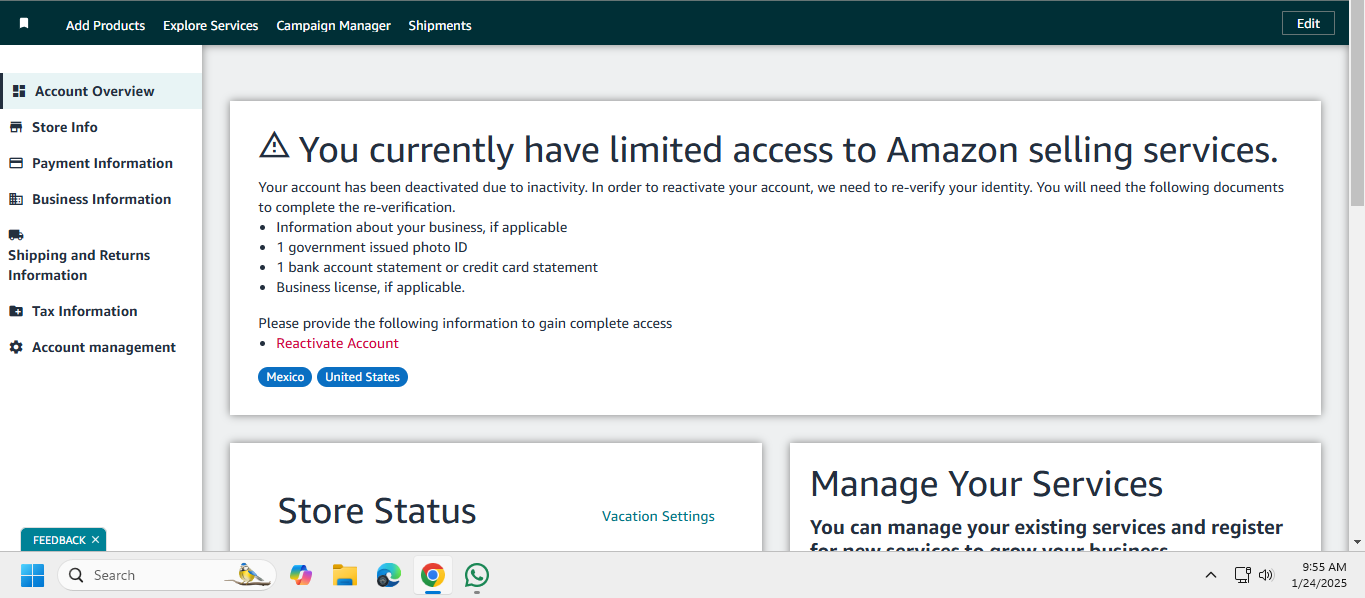The width and height of the screenshot is (1365, 598).
Task: Click the Shipping and Returns truck icon
Action: tap(15, 235)
